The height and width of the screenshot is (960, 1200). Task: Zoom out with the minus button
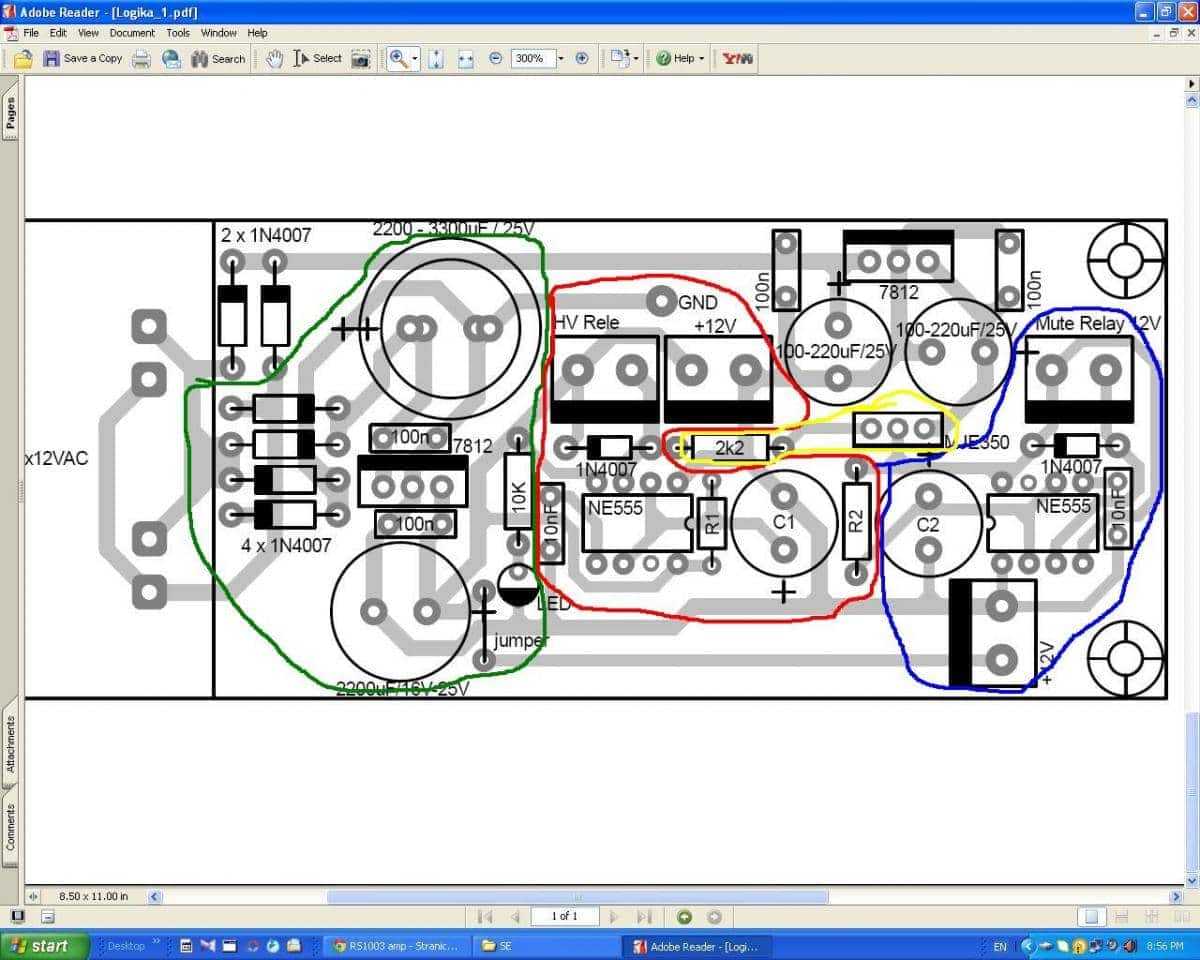click(x=495, y=59)
